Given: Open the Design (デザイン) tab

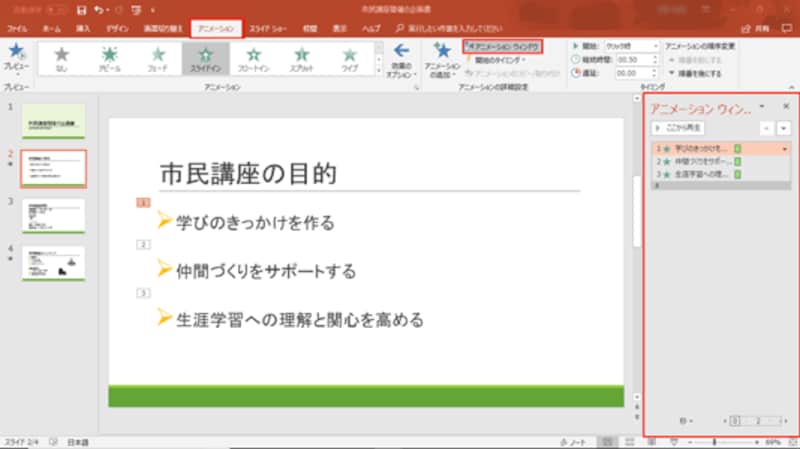Looking at the screenshot, I should (x=117, y=29).
